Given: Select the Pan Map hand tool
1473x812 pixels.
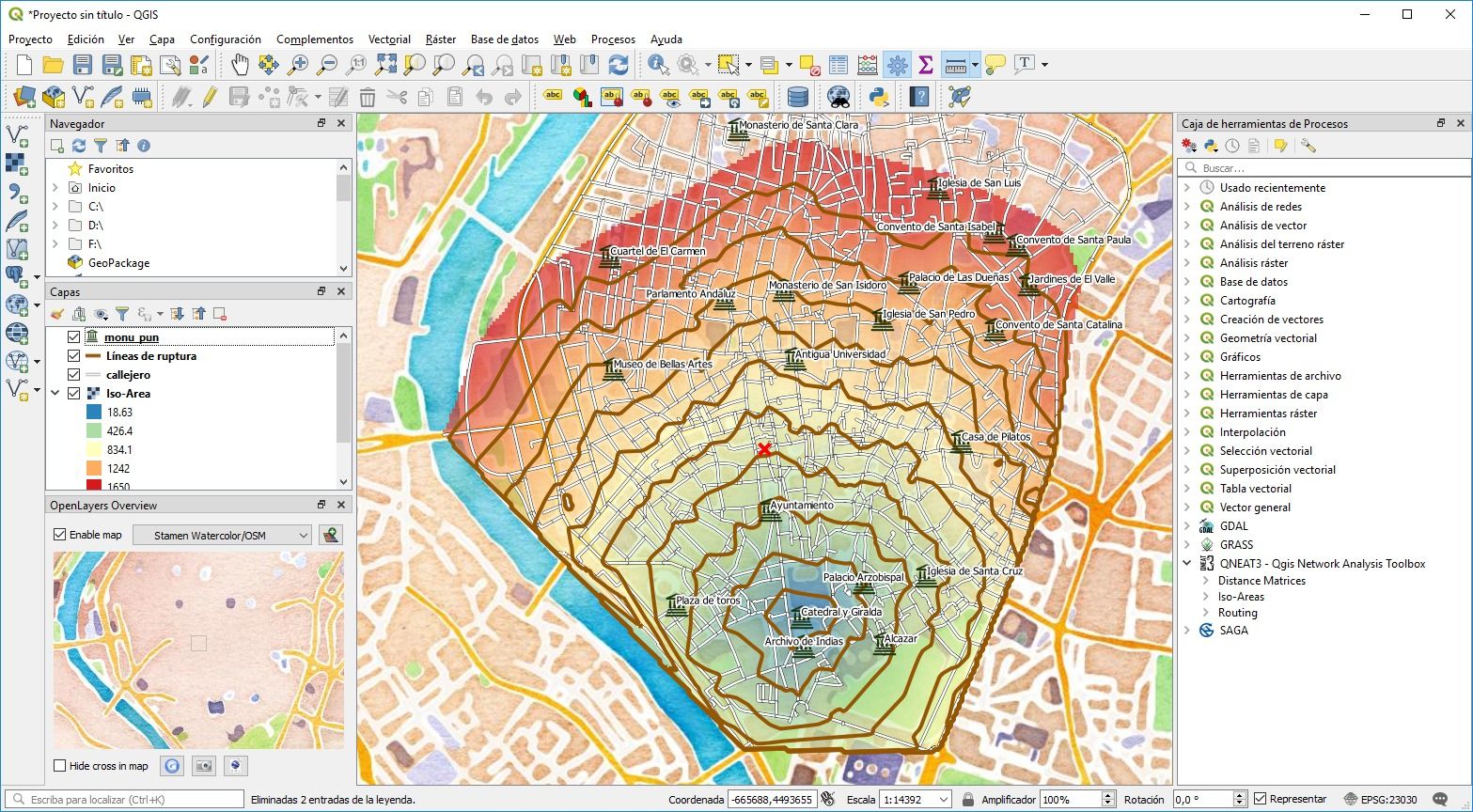Looking at the screenshot, I should tap(240, 64).
